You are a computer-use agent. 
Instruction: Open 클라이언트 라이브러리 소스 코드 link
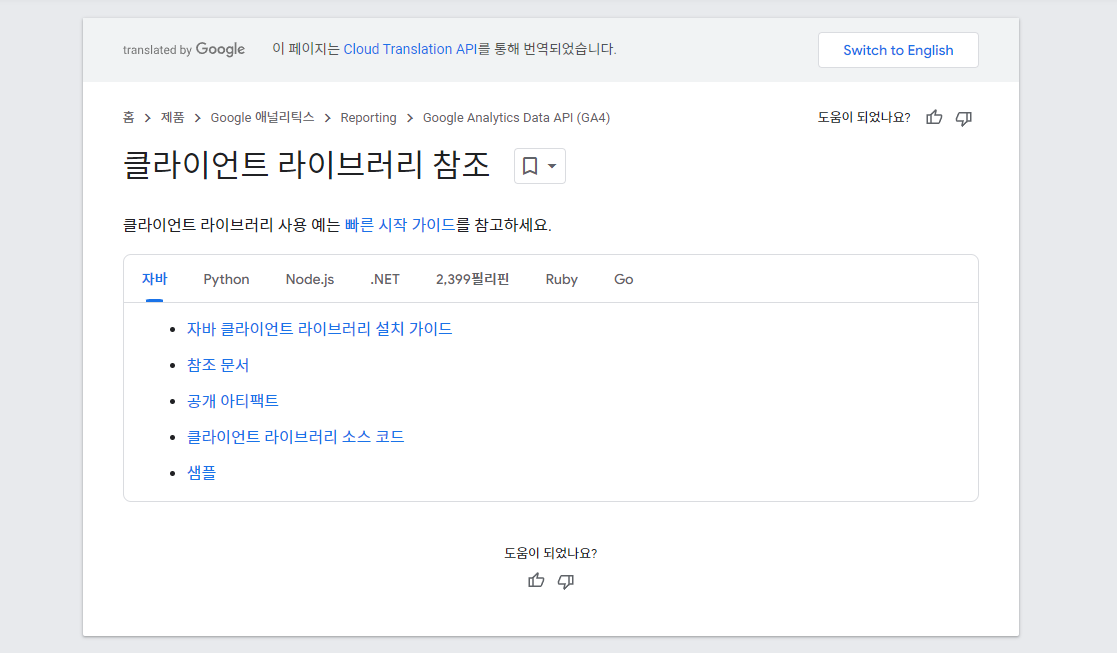295,437
